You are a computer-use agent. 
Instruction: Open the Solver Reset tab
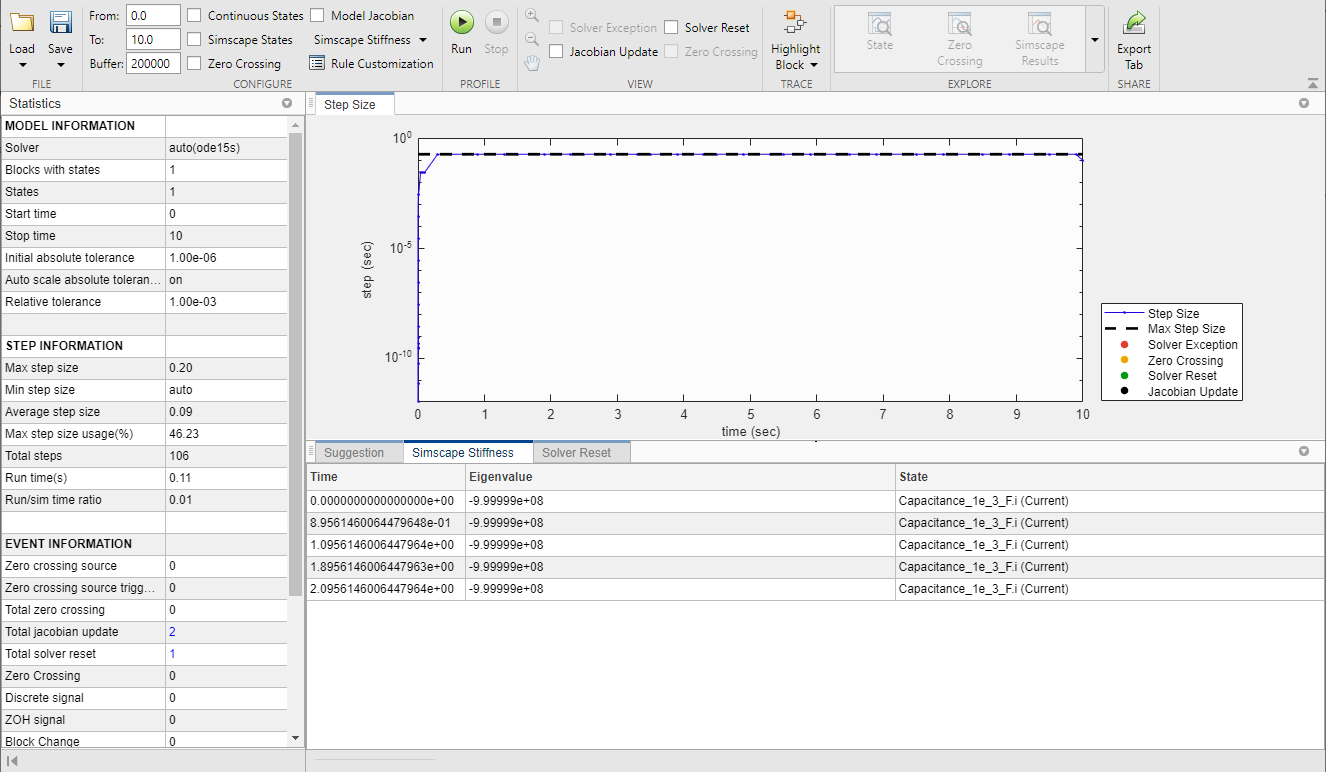576,453
